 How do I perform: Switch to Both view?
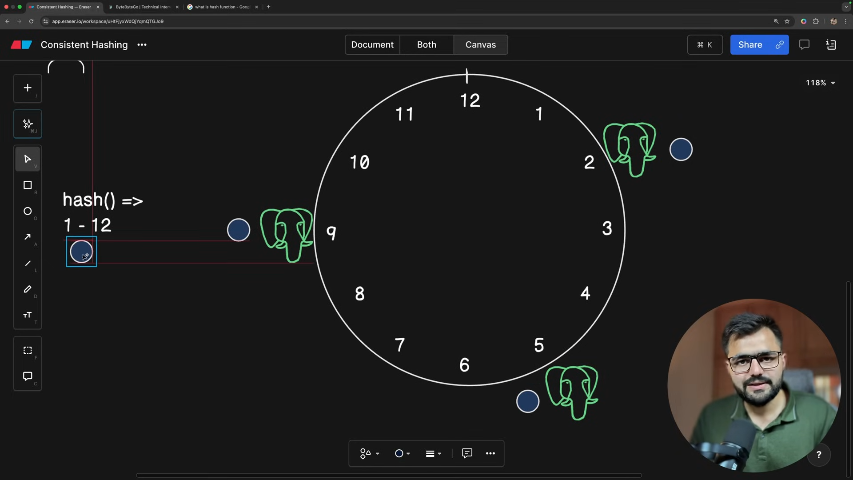pyautogui.click(x=426, y=45)
